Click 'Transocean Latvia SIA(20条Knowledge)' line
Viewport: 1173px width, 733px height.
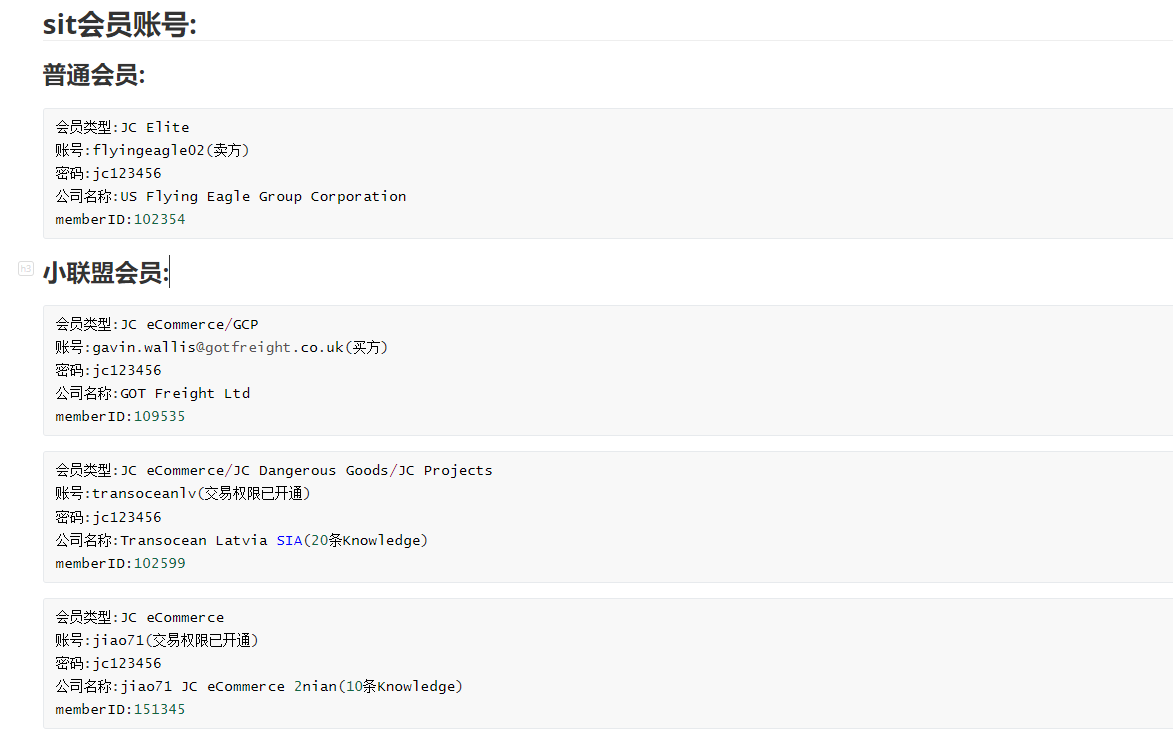241,540
